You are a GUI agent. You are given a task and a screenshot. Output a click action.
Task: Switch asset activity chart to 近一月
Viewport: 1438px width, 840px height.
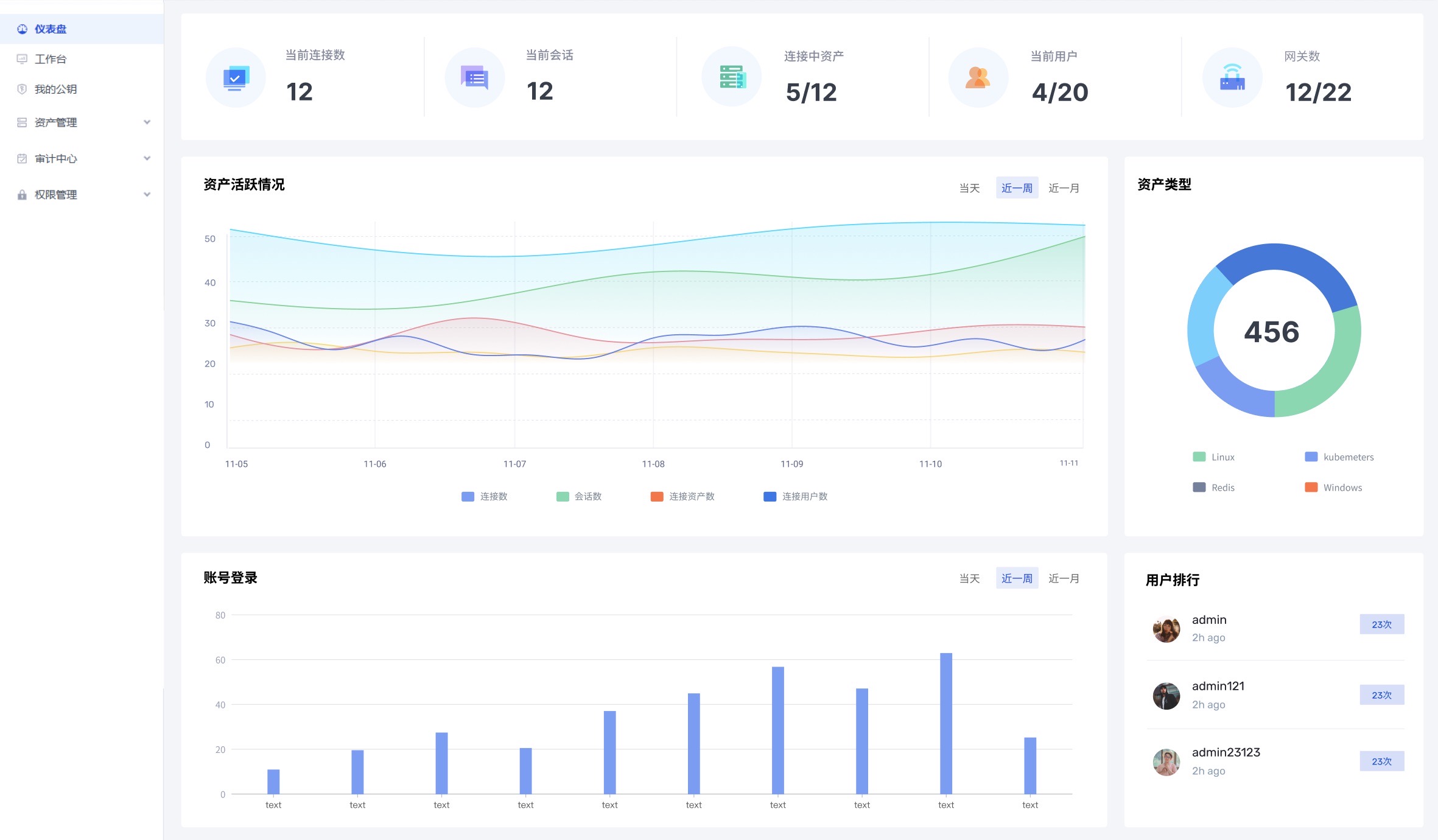1064,188
